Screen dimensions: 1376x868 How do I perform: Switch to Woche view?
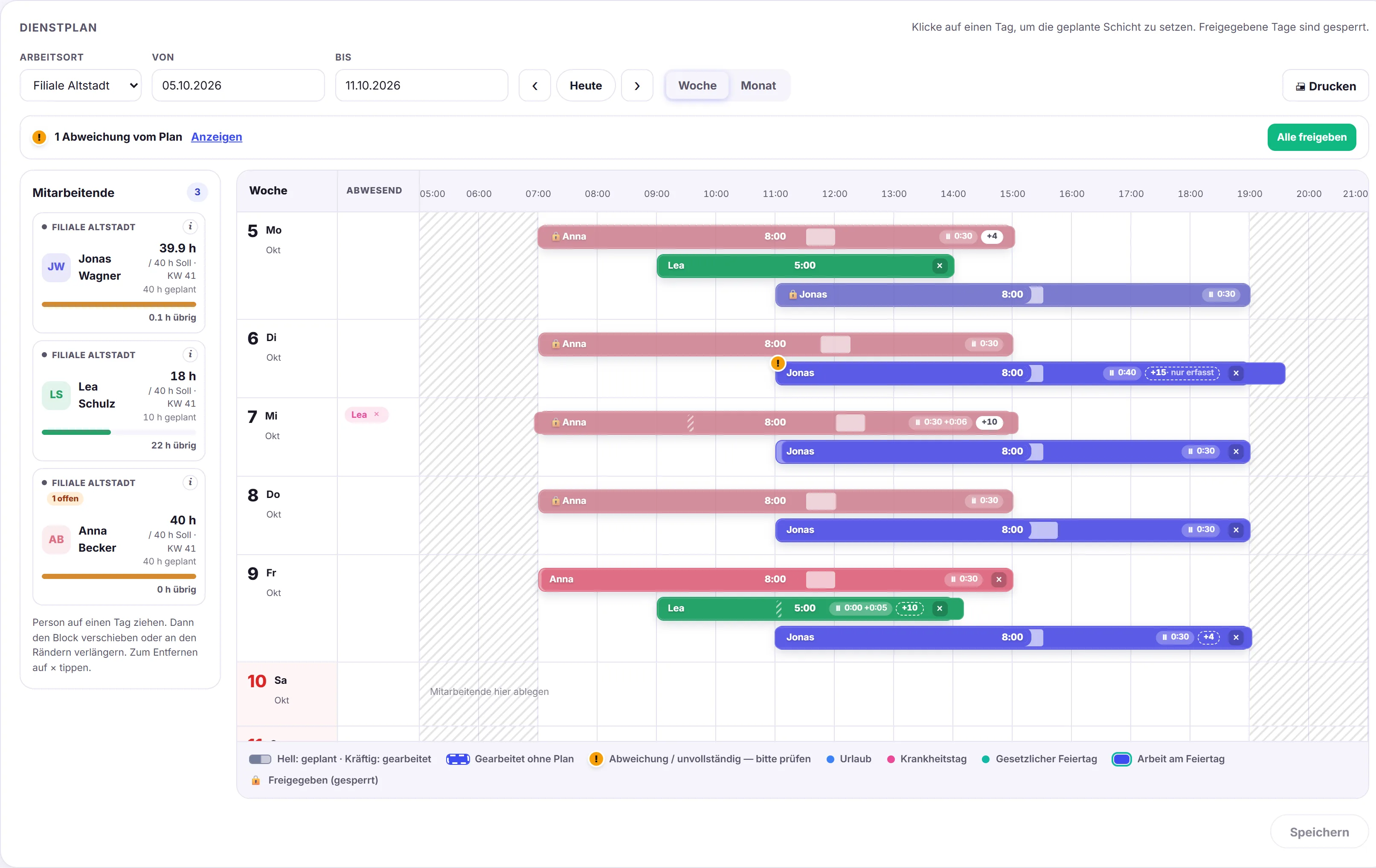(x=697, y=86)
